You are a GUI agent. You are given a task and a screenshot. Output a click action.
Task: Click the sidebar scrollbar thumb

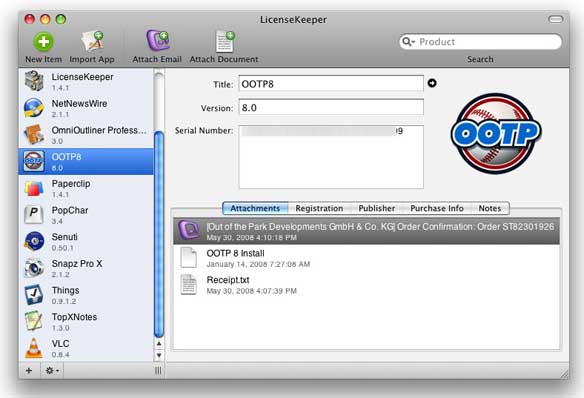[x=159, y=235]
